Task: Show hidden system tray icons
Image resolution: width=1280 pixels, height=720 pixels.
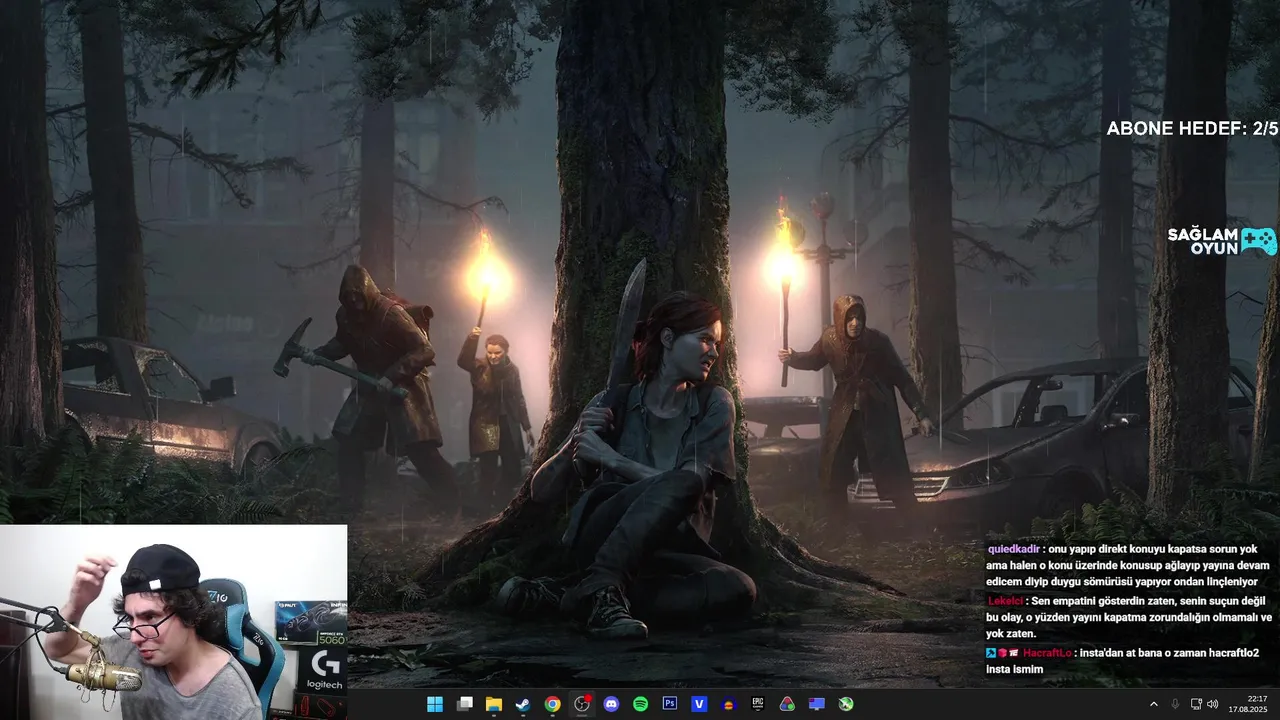Action: (x=1153, y=704)
